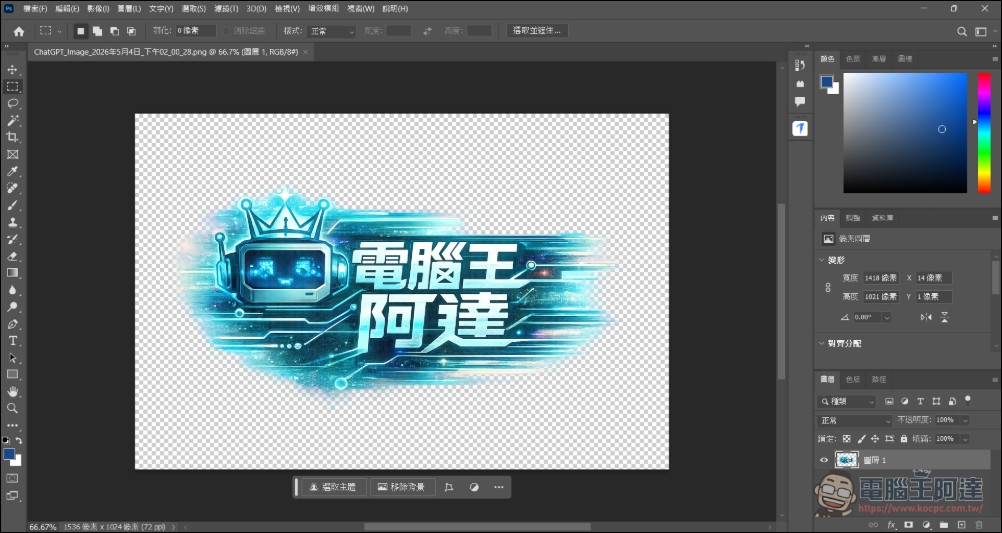Viewport: 1002px width, 533px height.
Task: Open the search icon at top right
Action: coord(962,31)
